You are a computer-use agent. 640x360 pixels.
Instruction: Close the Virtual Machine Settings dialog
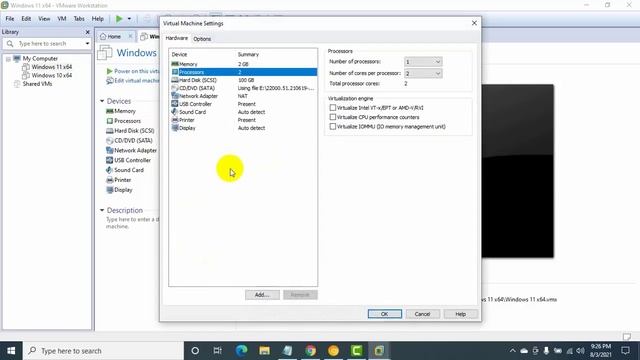(x=474, y=23)
